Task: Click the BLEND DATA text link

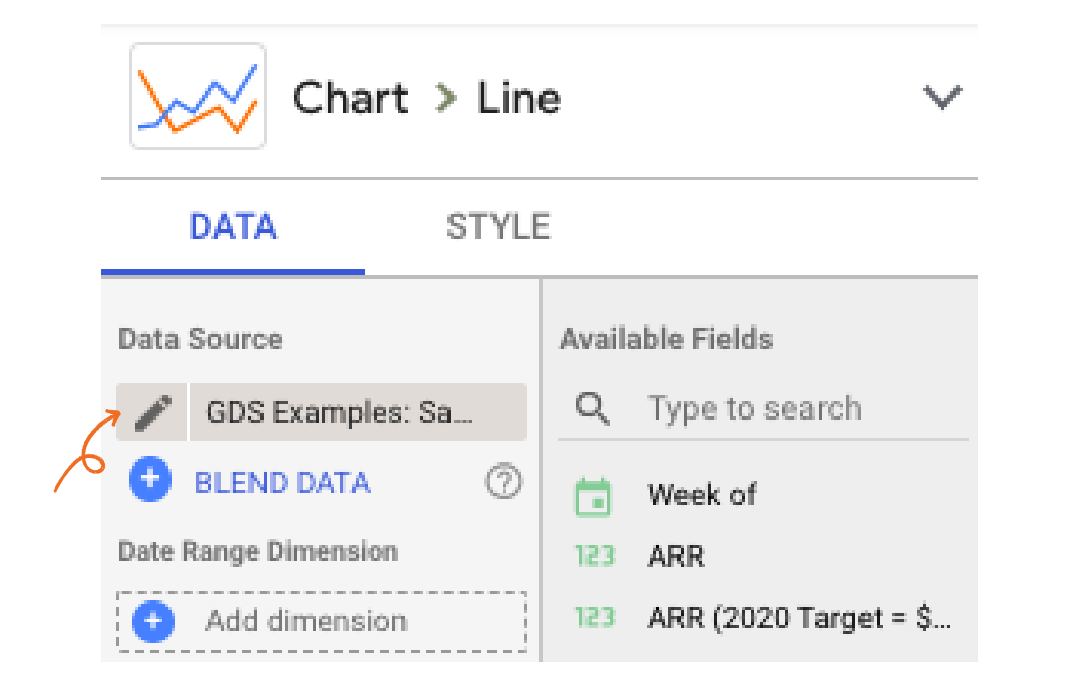Action: (x=282, y=483)
